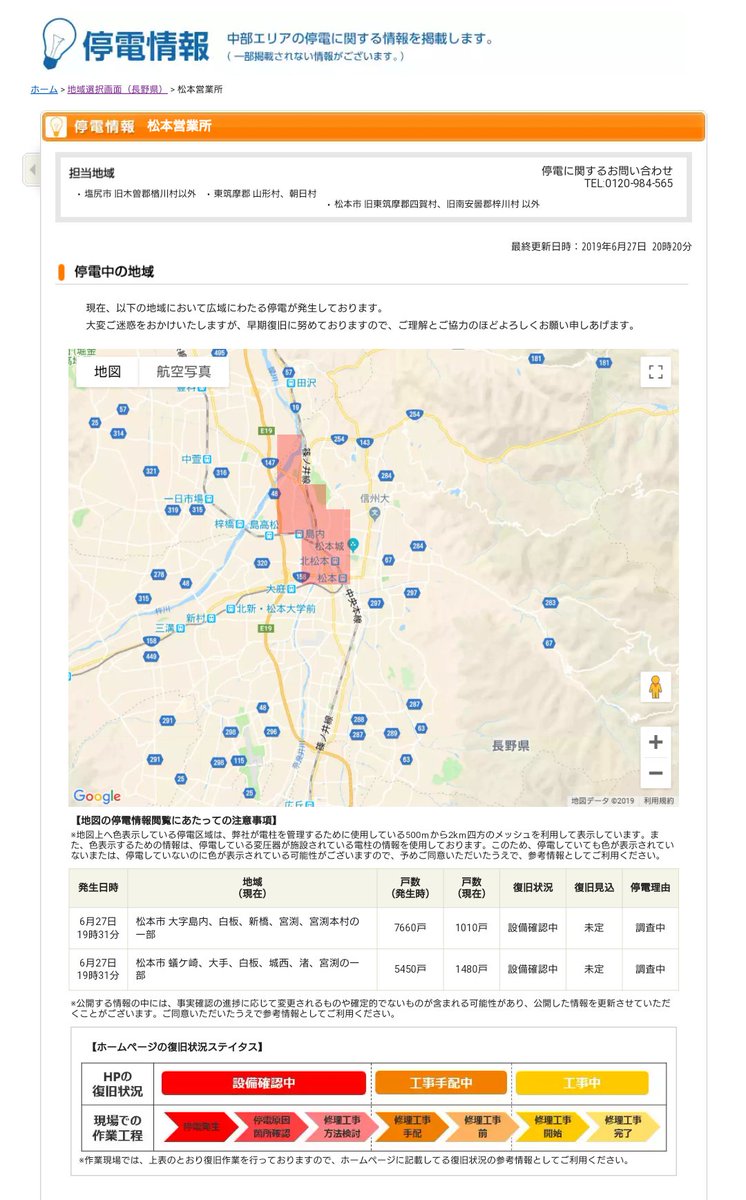This screenshot has width=746, height=1200.
Task: Click the 1010戸 table cell
Action: coord(470,928)
